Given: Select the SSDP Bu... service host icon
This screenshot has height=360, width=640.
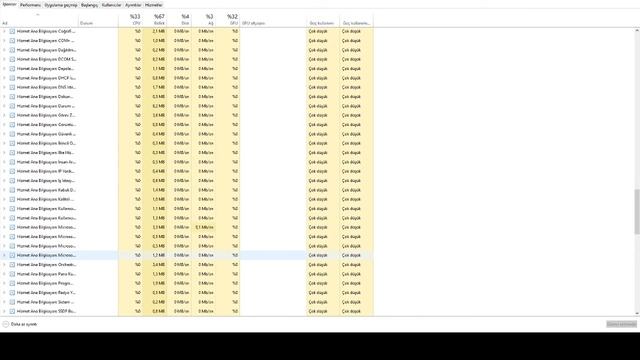Looking at the screenshot, I should 12,311.
